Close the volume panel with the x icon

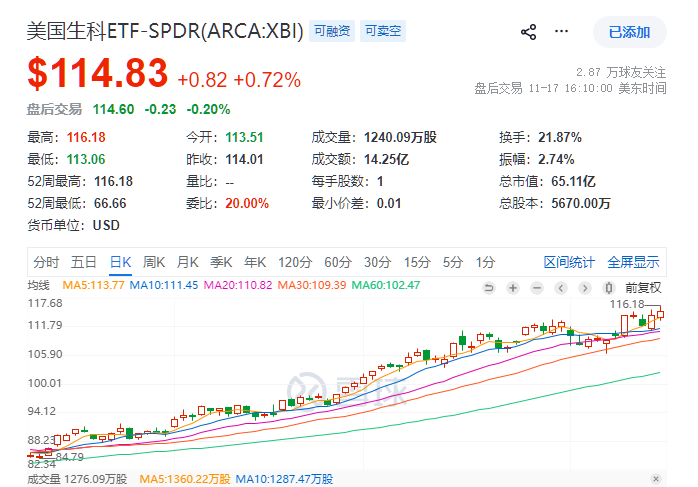[656, 479]
